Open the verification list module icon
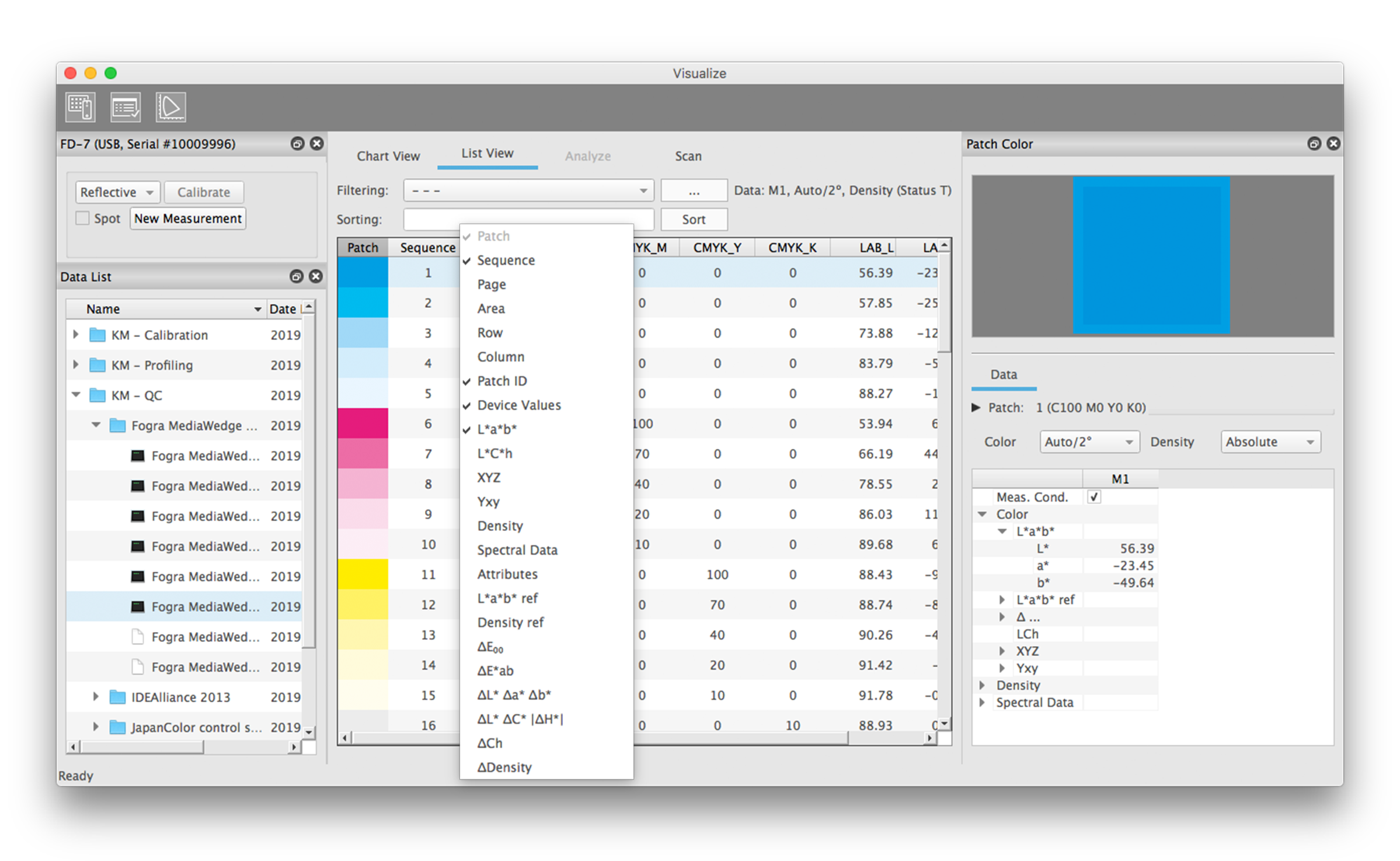 126,107
